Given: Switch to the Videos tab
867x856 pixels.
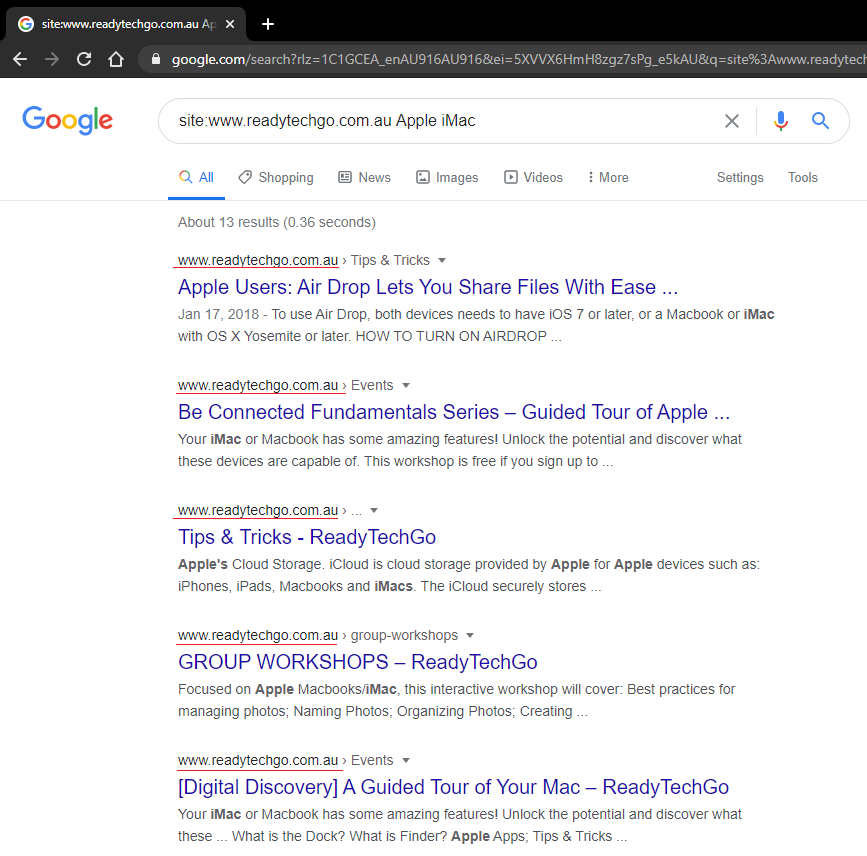Looking at the screenshot, I should click(533, 178).
